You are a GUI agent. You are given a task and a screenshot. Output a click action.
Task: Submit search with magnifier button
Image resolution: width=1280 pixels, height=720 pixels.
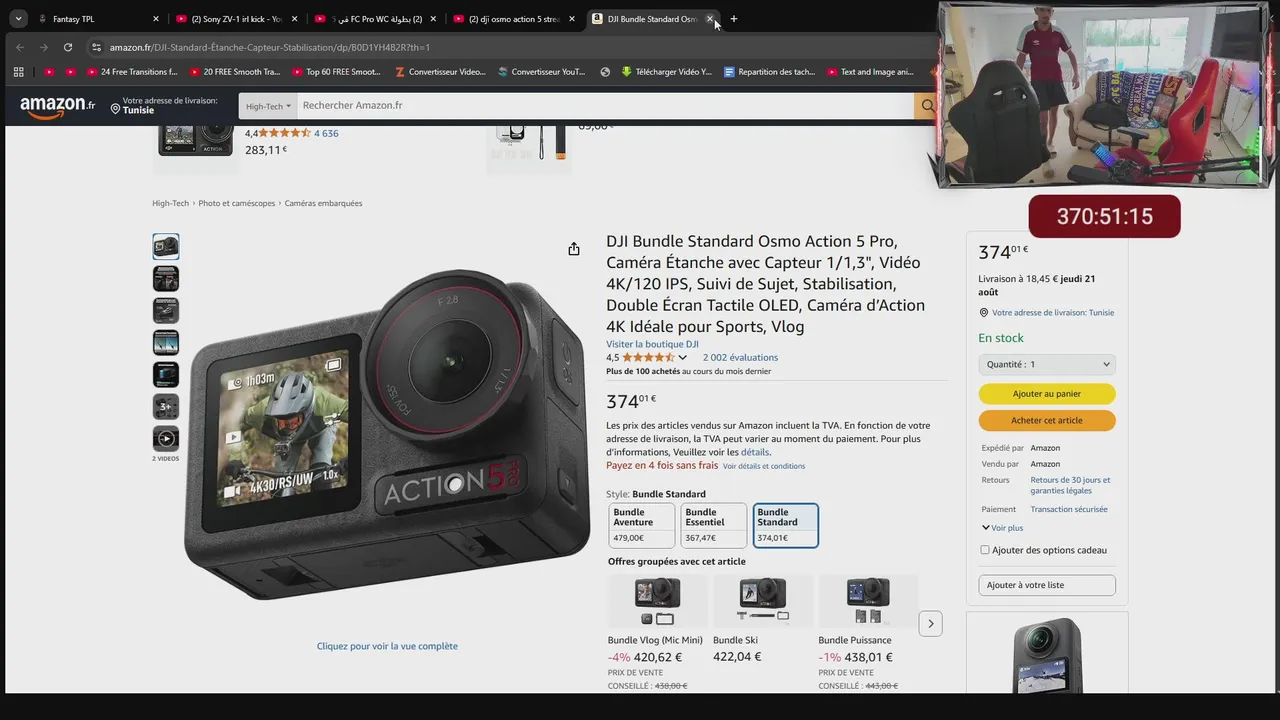click(x=927, y=106)
